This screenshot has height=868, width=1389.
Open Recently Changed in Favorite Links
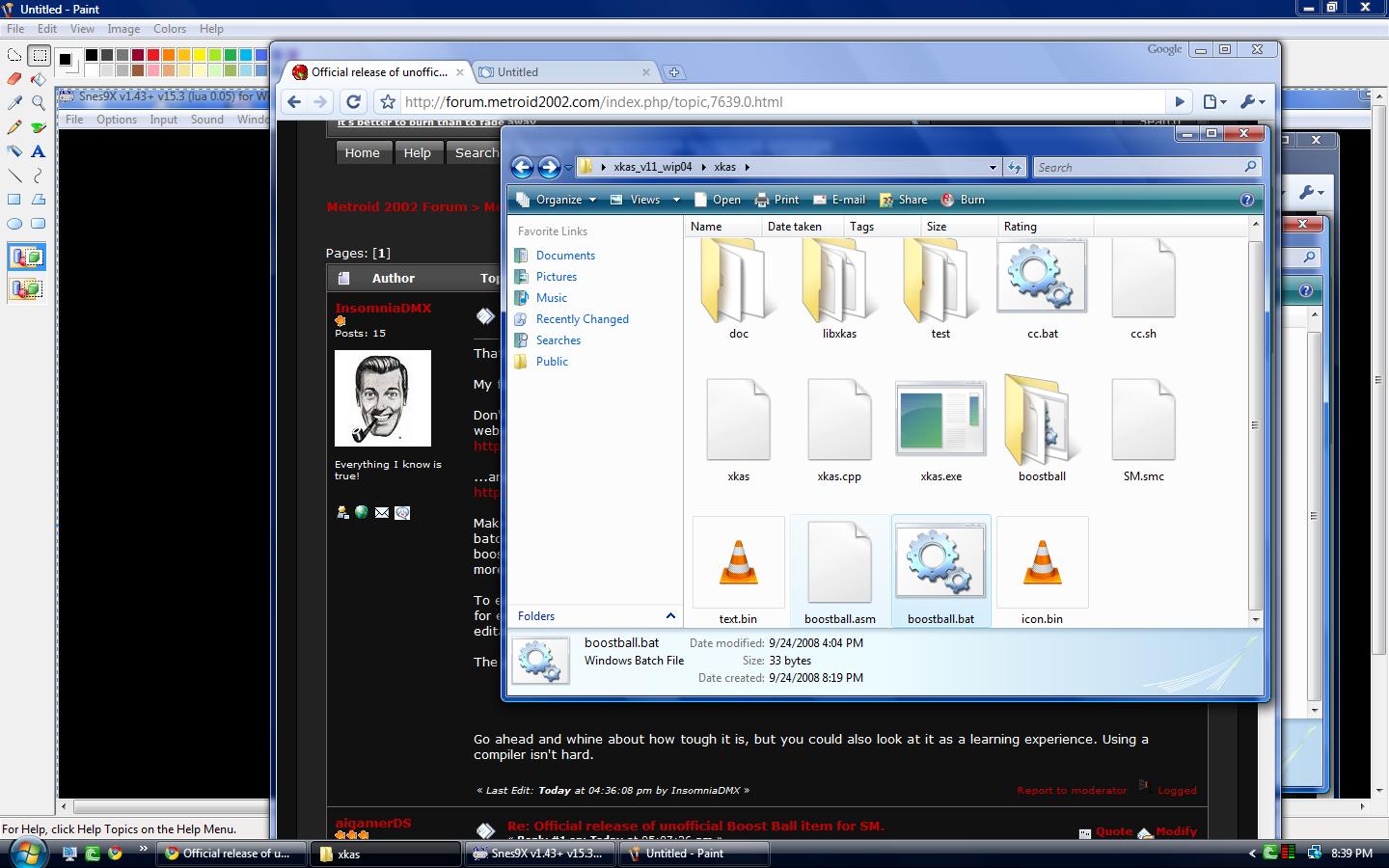[582, 319]
